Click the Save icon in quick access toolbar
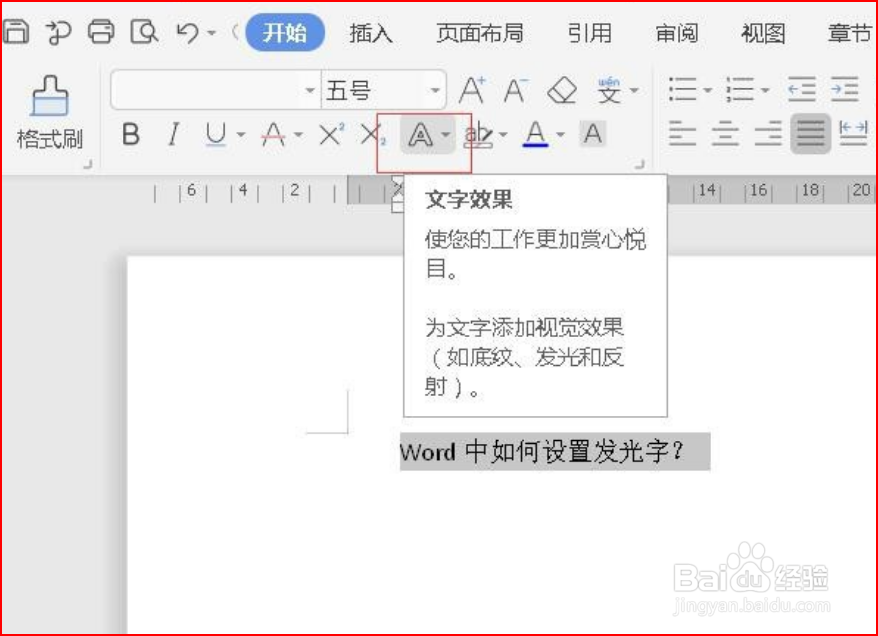The width and height of the screenshot is (878, 636). [x=16, y=32]
